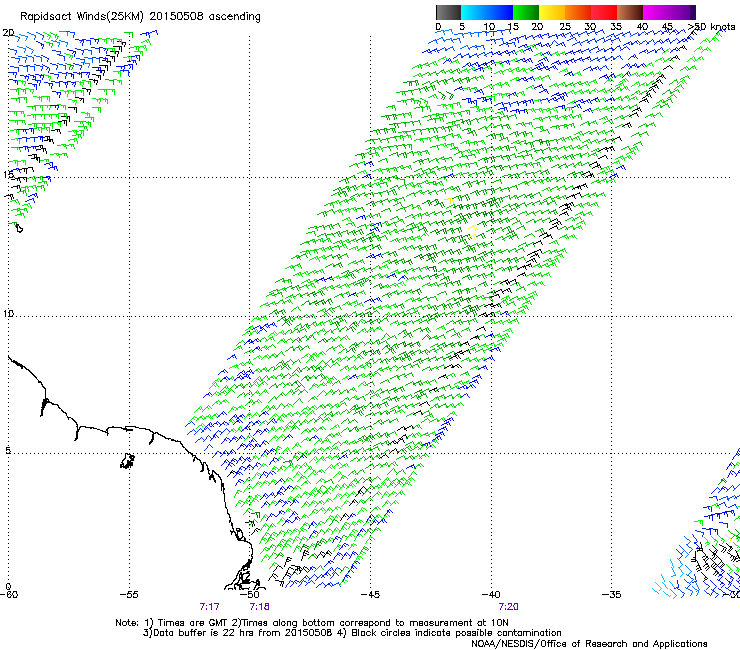
Task: Click the note line "3)Data buffer is 22 hrs"
Action: (x=352, y=633)
